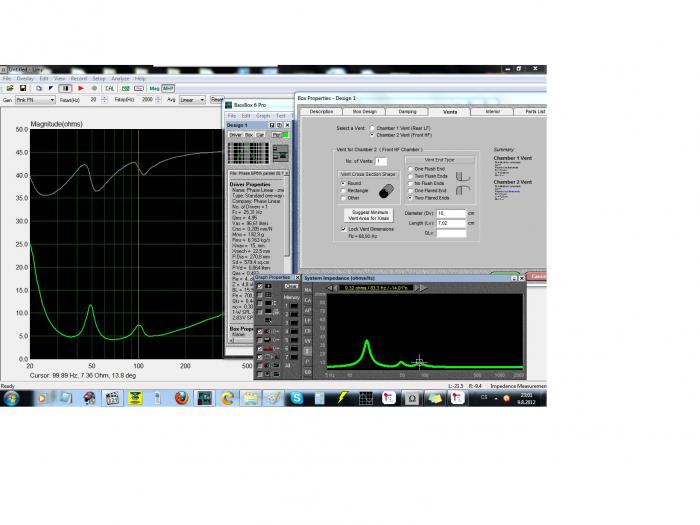Click the NA graph type button

click(x=308, y=290)
